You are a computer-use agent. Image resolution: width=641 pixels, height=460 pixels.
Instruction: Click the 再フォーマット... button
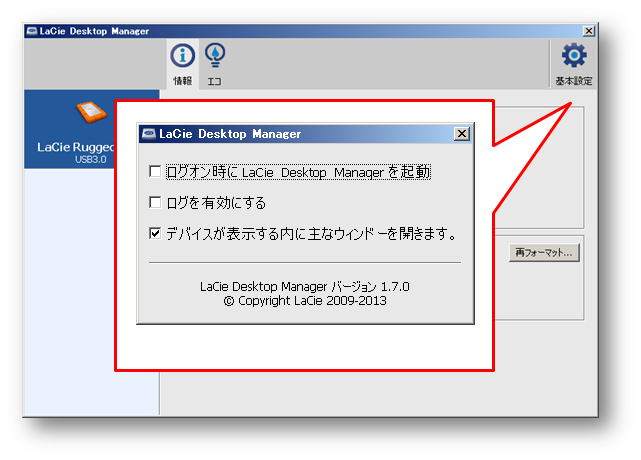point(544,253)
